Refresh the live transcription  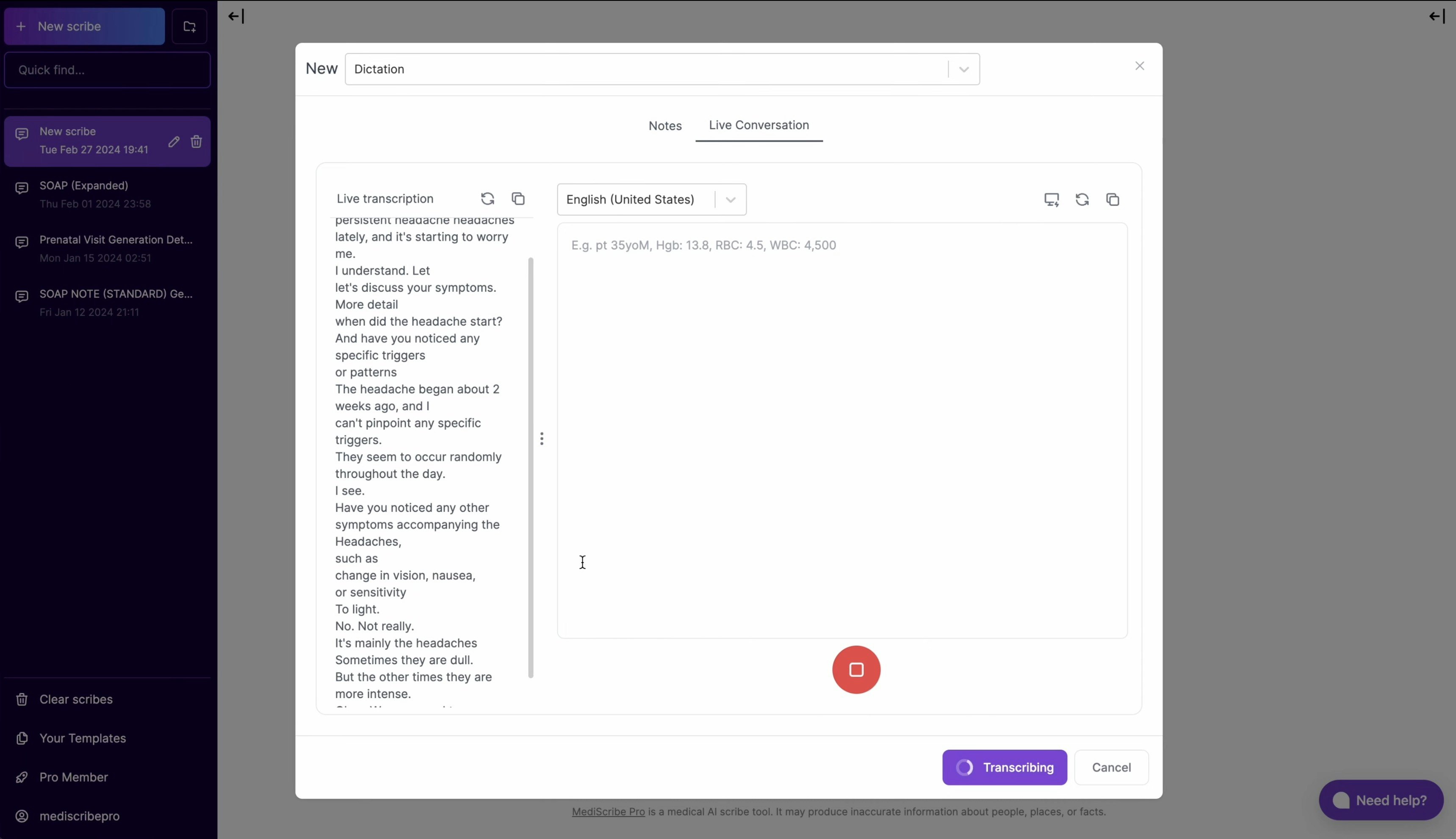pos(487,199)
